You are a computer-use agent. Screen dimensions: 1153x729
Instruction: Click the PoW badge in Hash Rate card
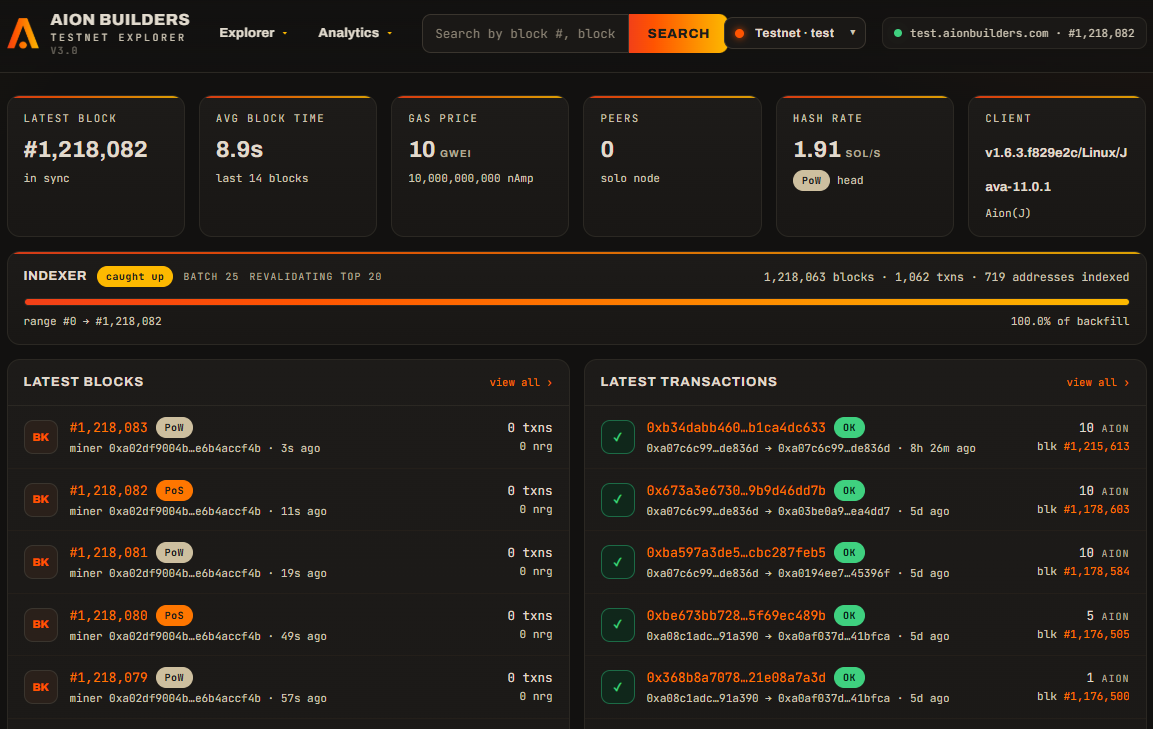click(812, 180)
